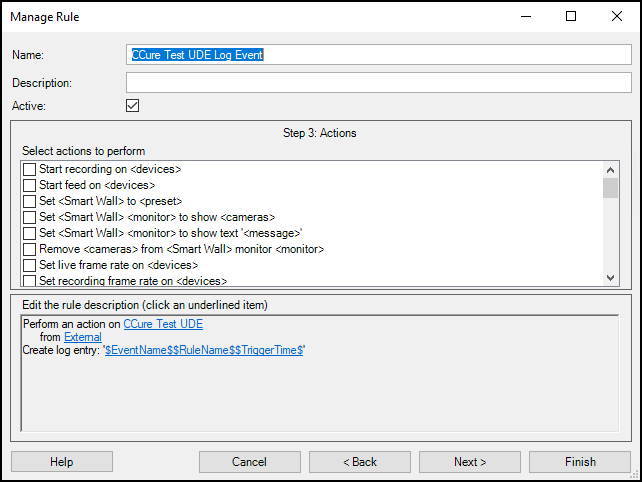Select 'Set <Smart Wall> <monitor> to show <cameras>'

[29, 217]
